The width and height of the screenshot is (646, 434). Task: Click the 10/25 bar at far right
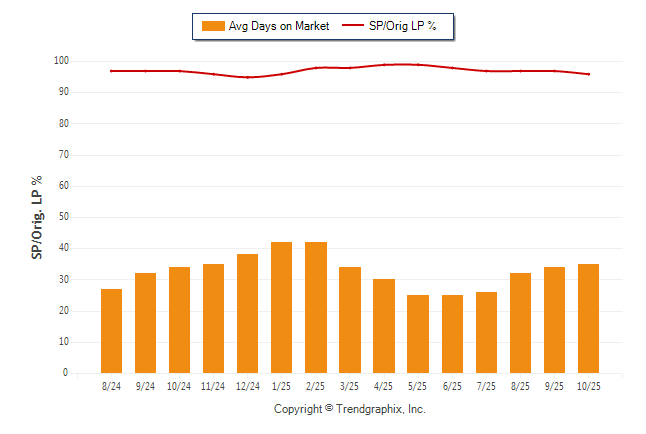(589, 318)
